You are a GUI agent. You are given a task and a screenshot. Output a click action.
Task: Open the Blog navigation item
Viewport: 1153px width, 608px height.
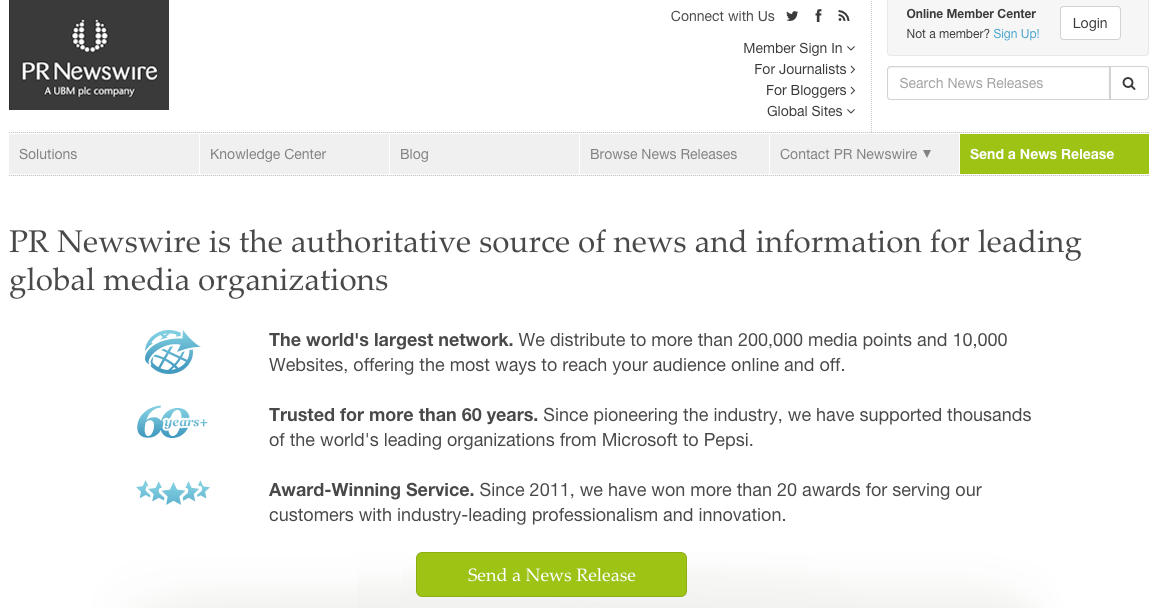[414, 154]
